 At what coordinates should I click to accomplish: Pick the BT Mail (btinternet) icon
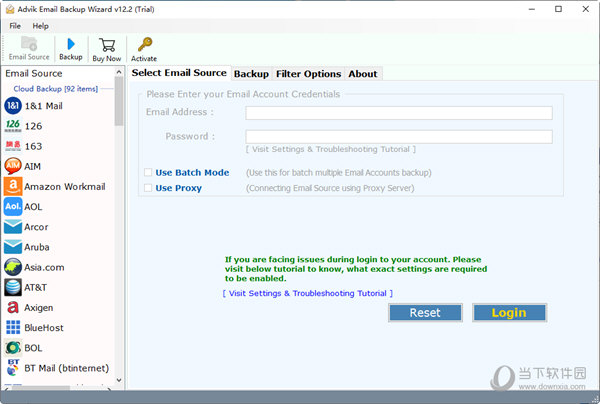(x=13, y=368)
